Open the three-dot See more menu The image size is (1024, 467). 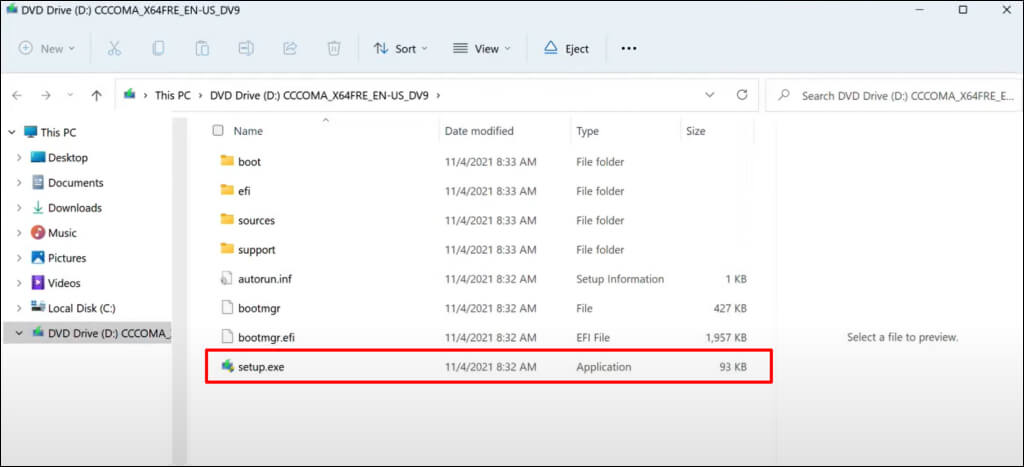(x=629, y=48)
